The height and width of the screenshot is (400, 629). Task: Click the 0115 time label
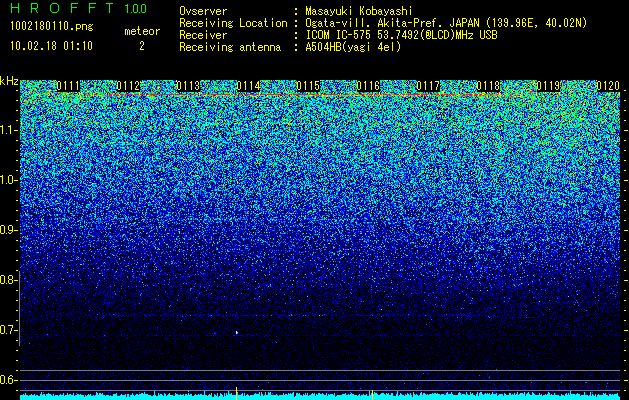tap(308, 86)
